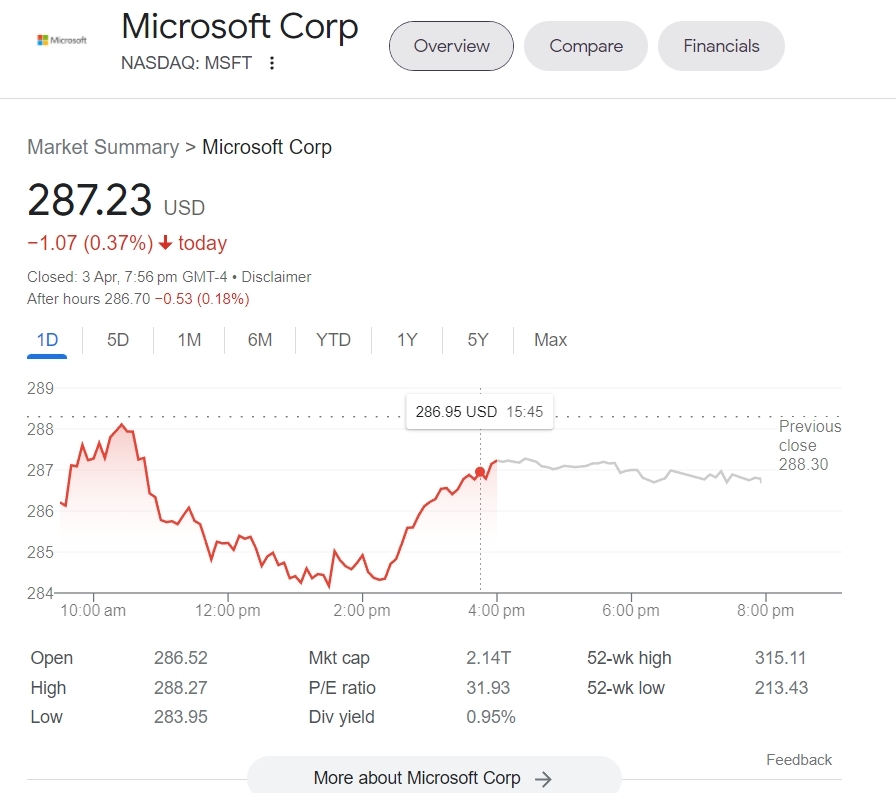Show the 5Y price history
The image size is (896, 793).
(478, 340)
